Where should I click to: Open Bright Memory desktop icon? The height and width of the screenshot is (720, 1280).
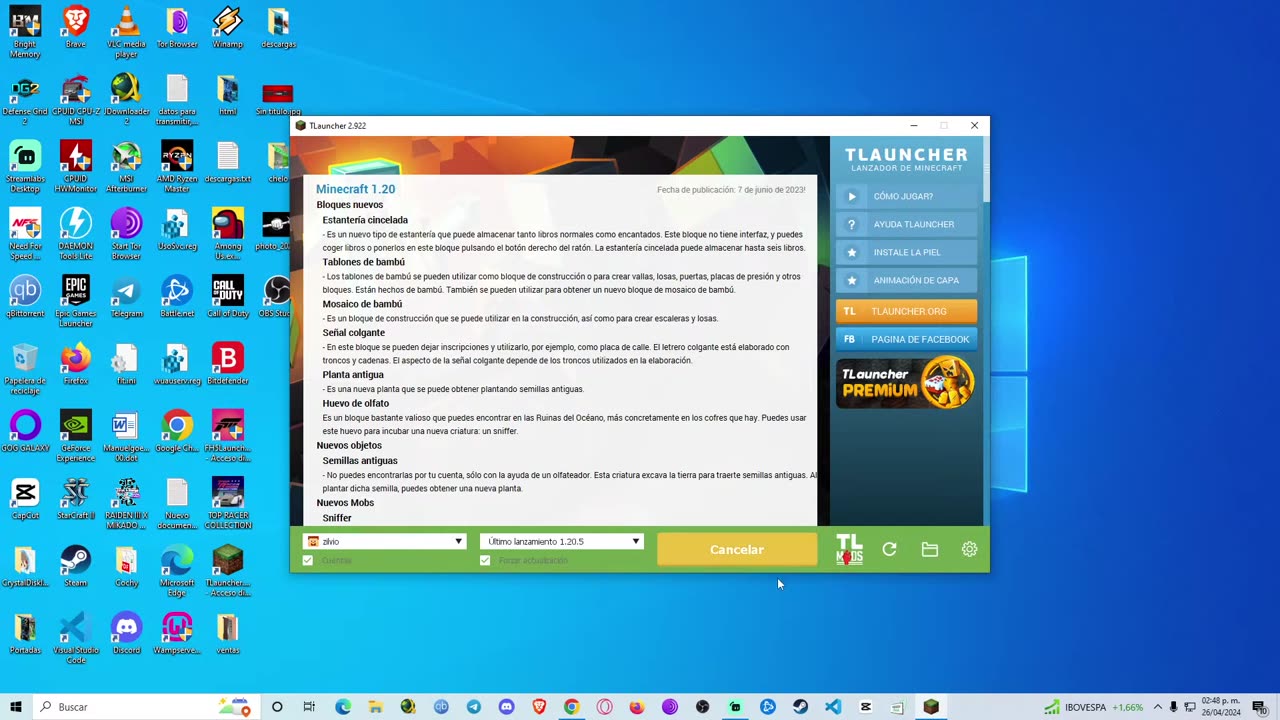(x=25, y=31)
